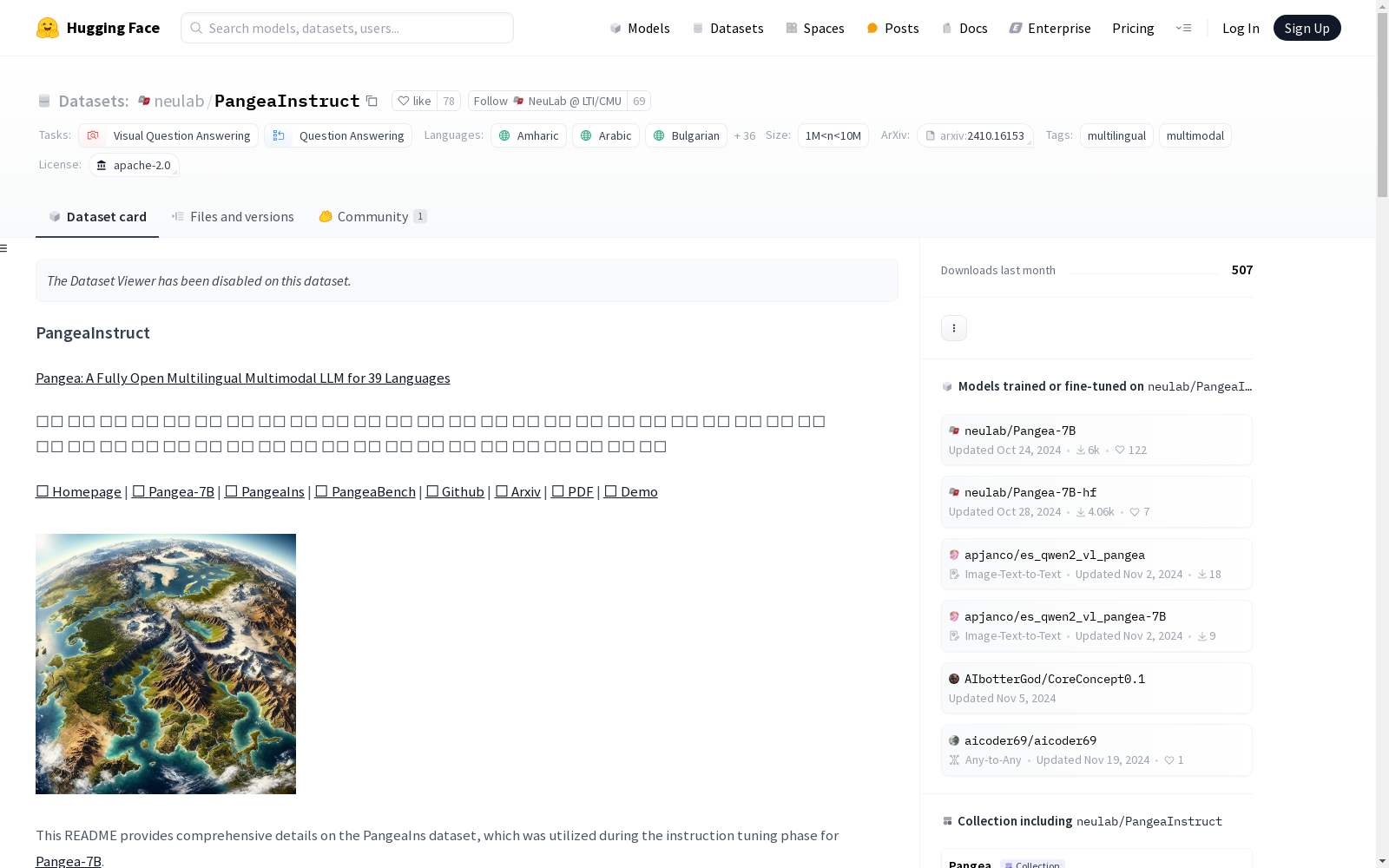This screenshot has width=1389, height=868.
Task: Open the PDF link
Action: [x=572, y=491]
